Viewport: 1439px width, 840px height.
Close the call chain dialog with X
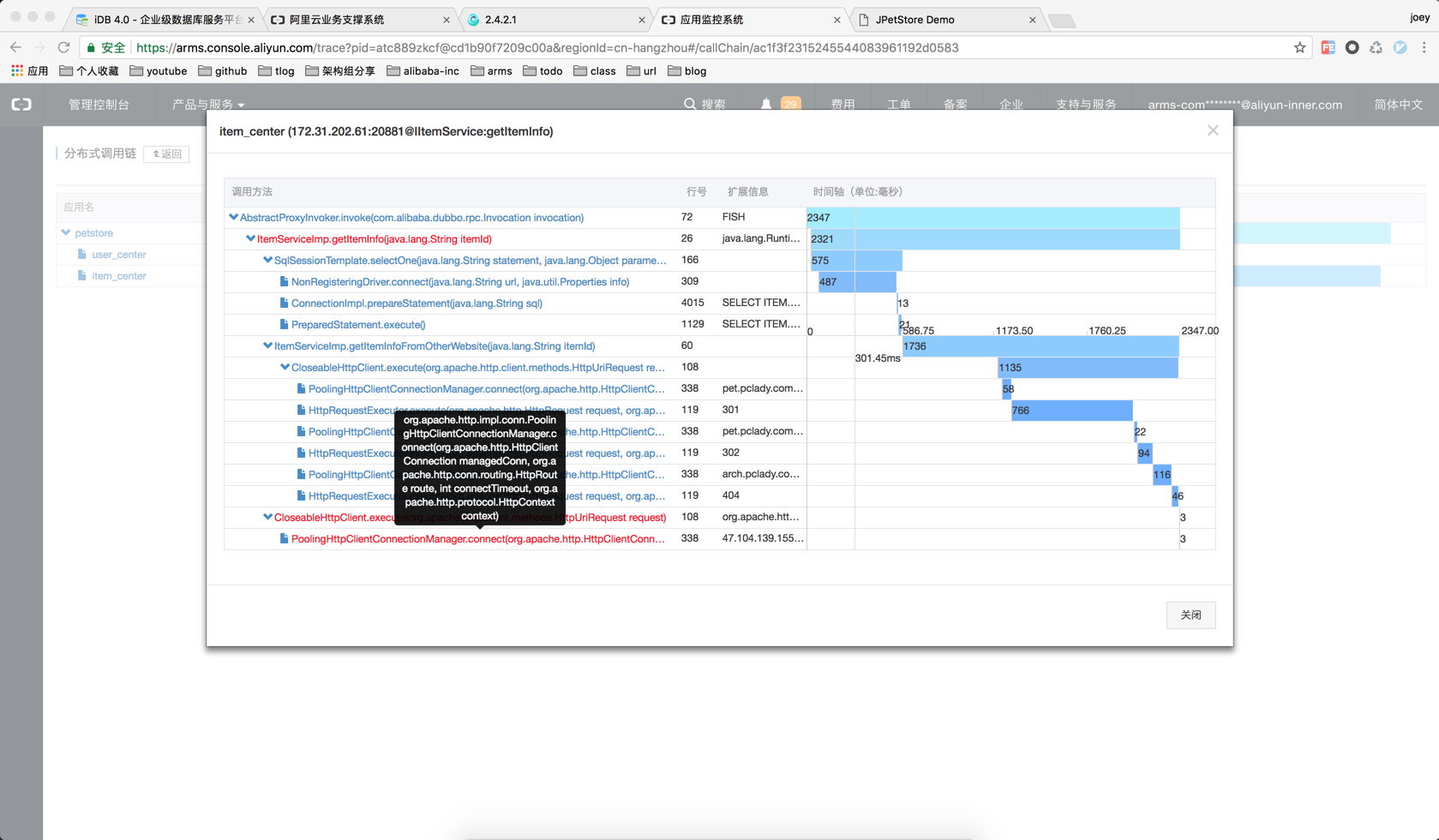(1213, 130)
